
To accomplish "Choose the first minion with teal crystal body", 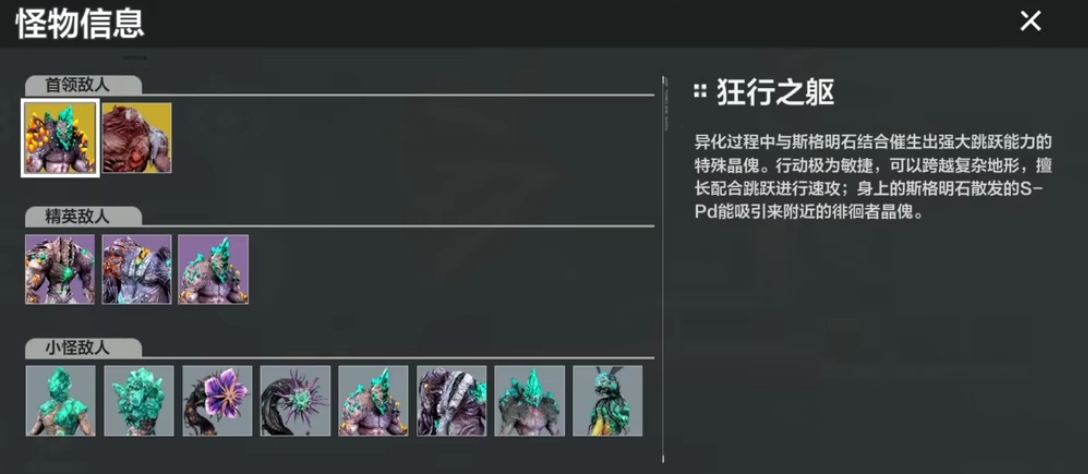I will pos(60,401).
